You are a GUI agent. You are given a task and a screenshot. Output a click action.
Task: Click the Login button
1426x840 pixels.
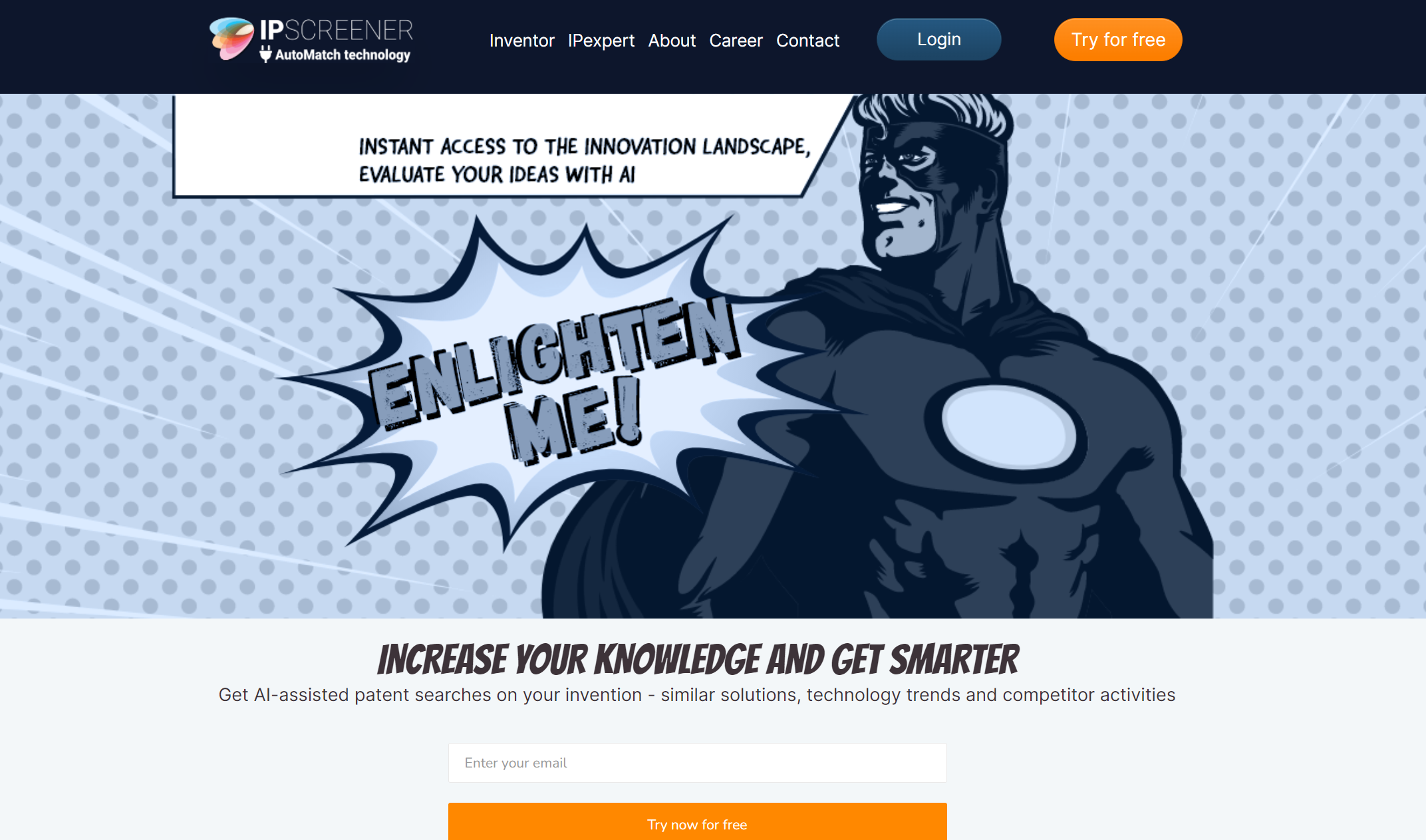point(939,40)
